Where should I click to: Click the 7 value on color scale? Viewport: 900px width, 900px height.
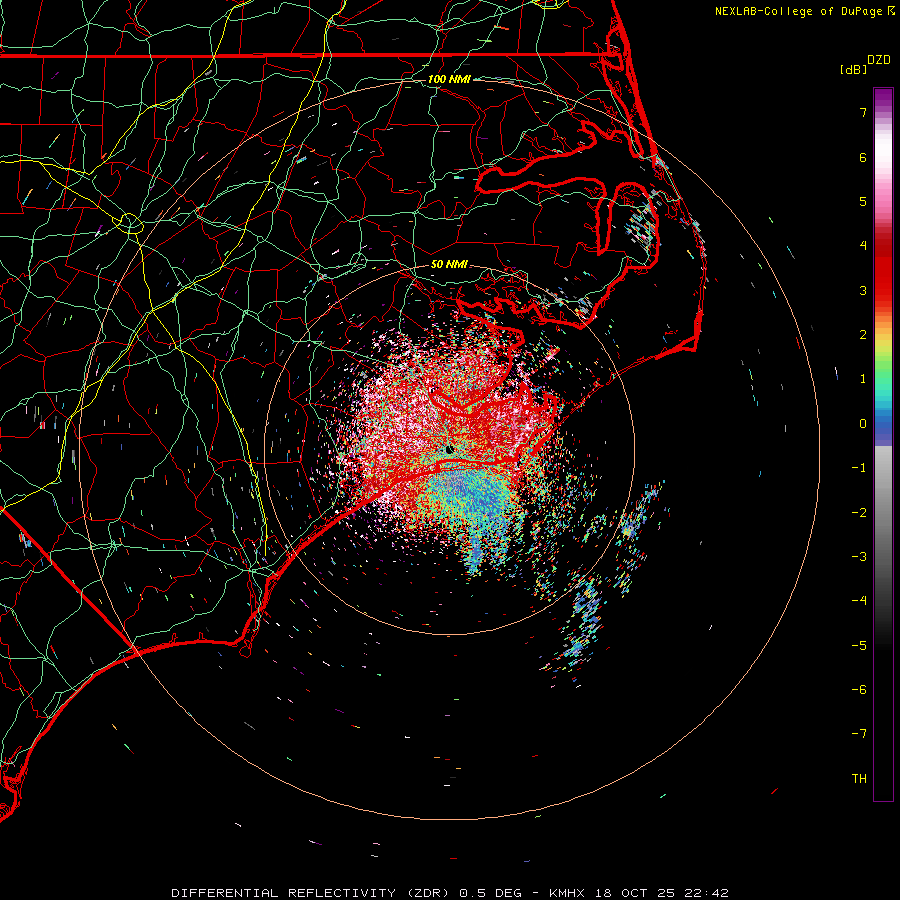click(x=863, y=112)
